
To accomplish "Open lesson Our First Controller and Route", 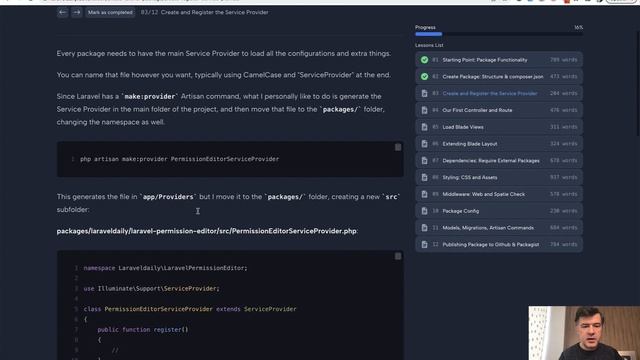I will (499, 110).
